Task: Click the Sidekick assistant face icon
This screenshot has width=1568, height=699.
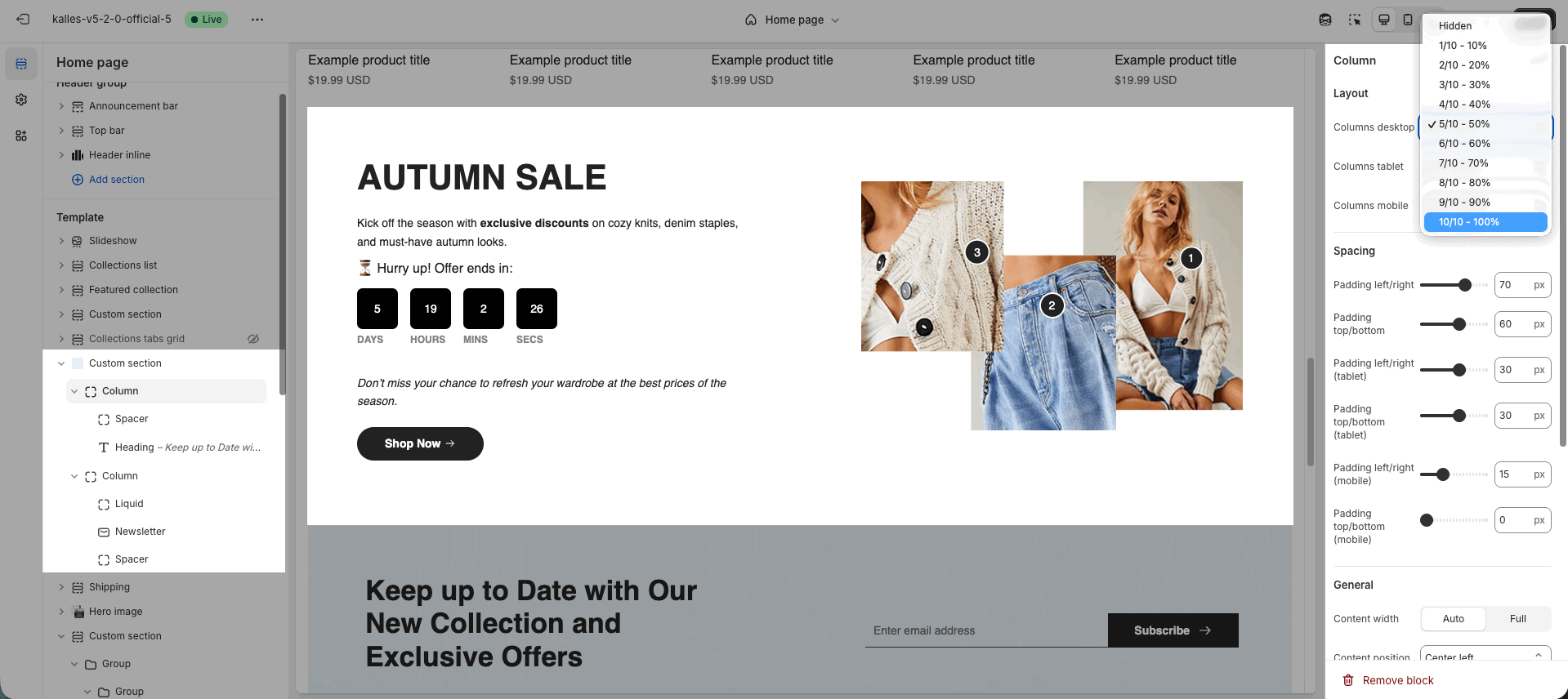Action: click(1325, 20)
